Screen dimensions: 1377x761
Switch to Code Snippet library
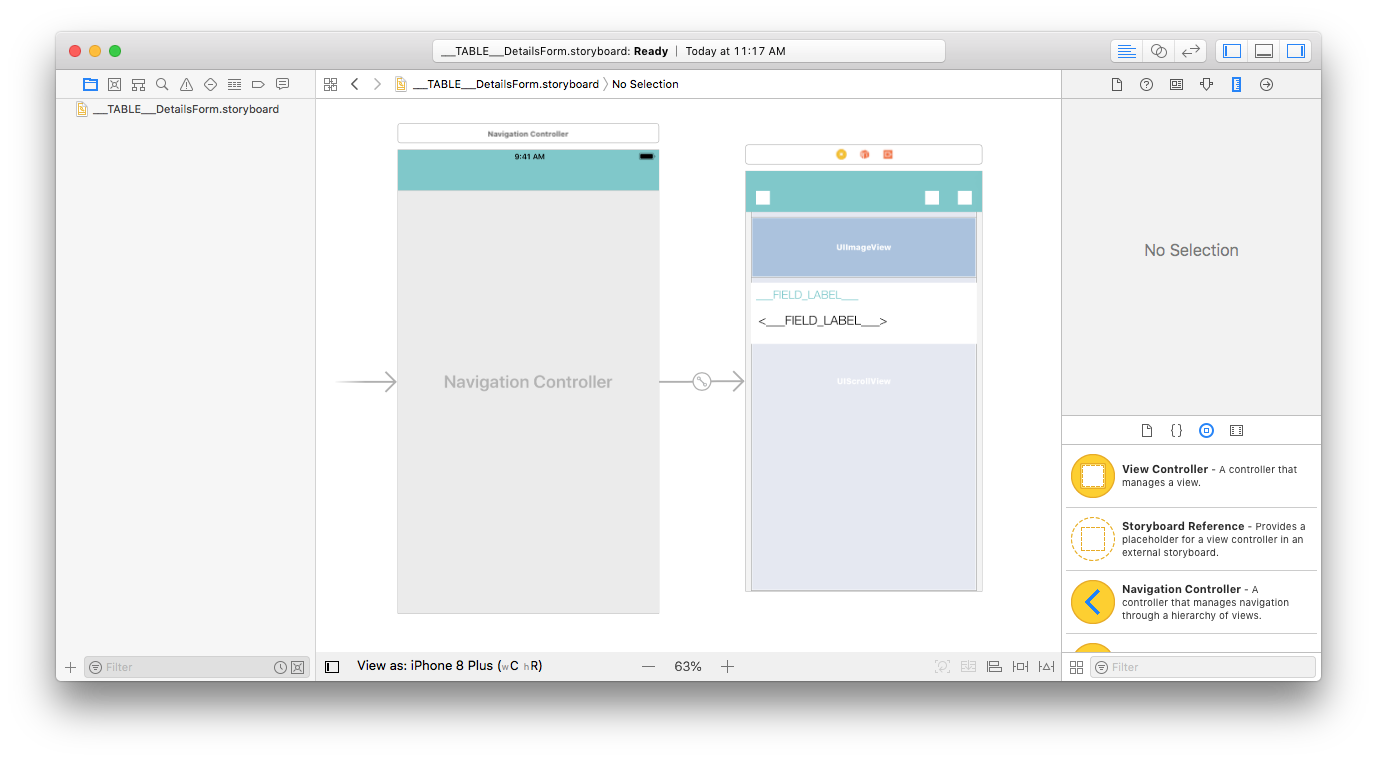[1176, 430]
